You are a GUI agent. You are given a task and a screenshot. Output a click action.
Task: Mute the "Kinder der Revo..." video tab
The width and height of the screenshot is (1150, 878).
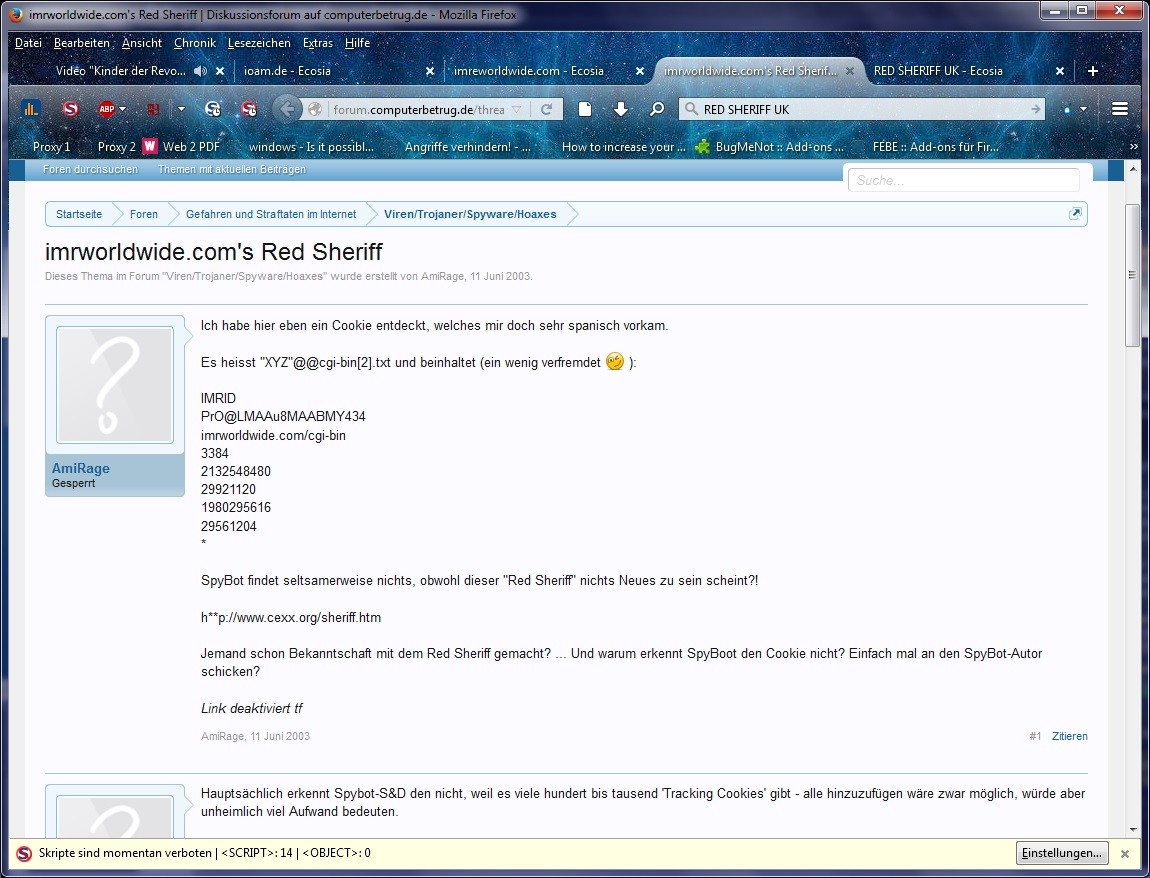tap(200, 71)
